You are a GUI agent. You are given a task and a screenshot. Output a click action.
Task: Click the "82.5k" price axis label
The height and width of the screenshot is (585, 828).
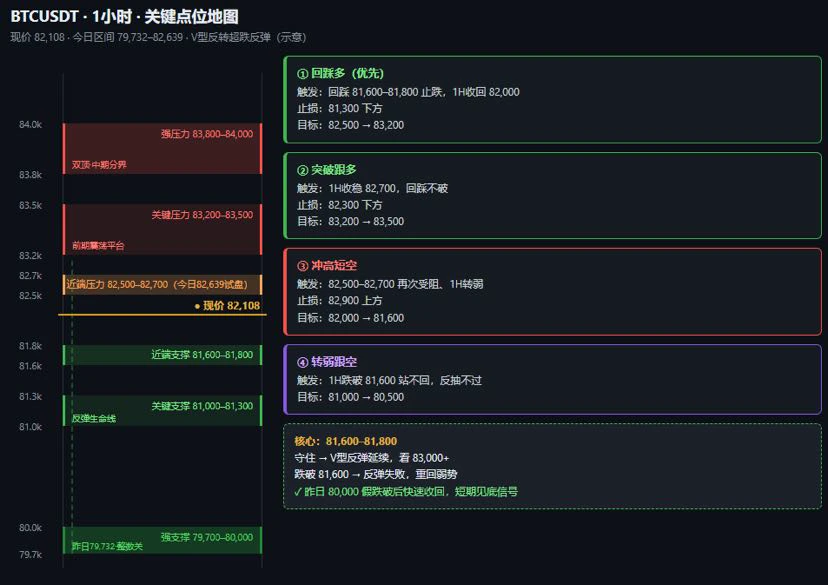[x=30, y=296]
